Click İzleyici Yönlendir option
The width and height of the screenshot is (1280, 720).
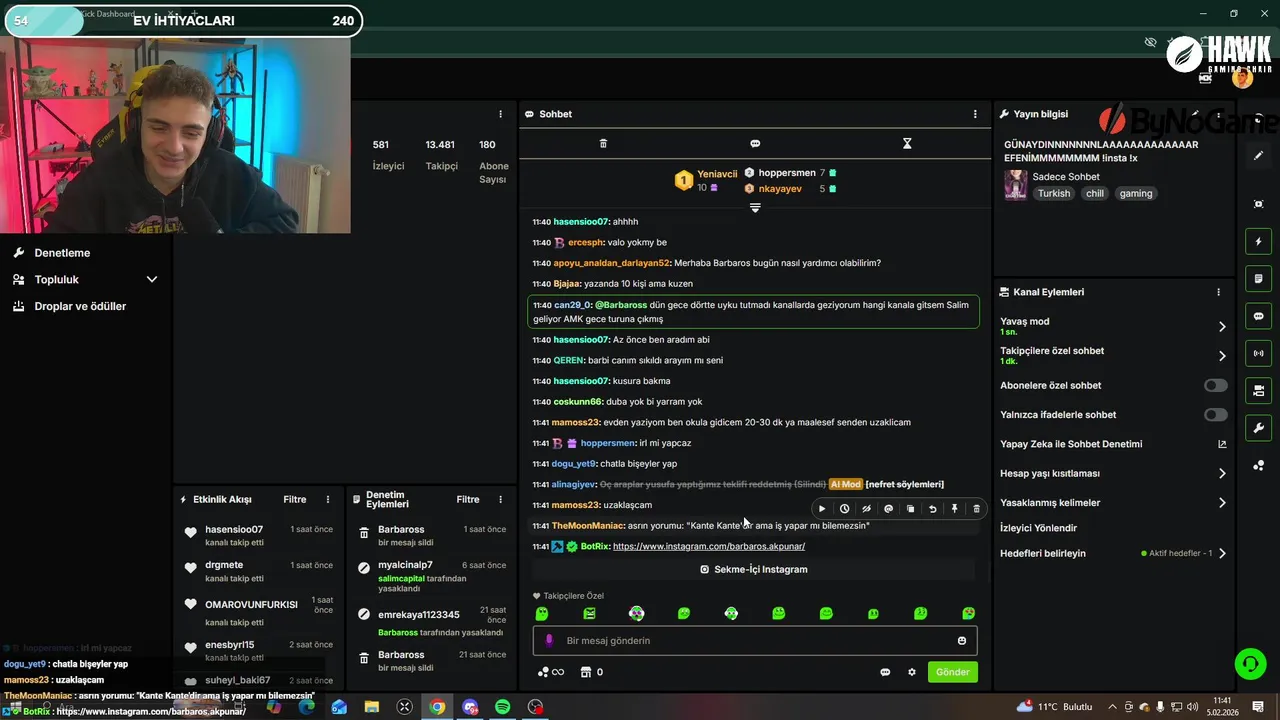(x=1038, y=528)
